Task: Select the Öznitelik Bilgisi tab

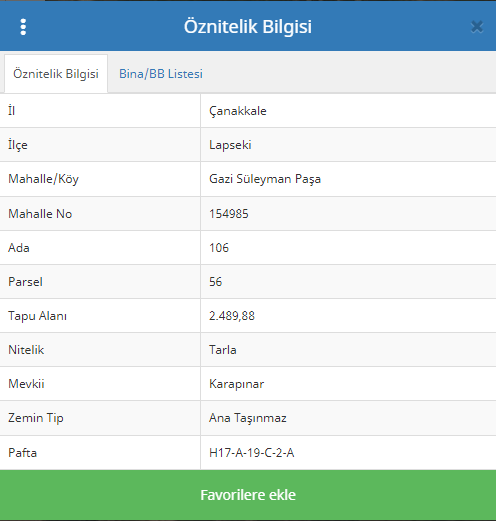Action: 56,74
